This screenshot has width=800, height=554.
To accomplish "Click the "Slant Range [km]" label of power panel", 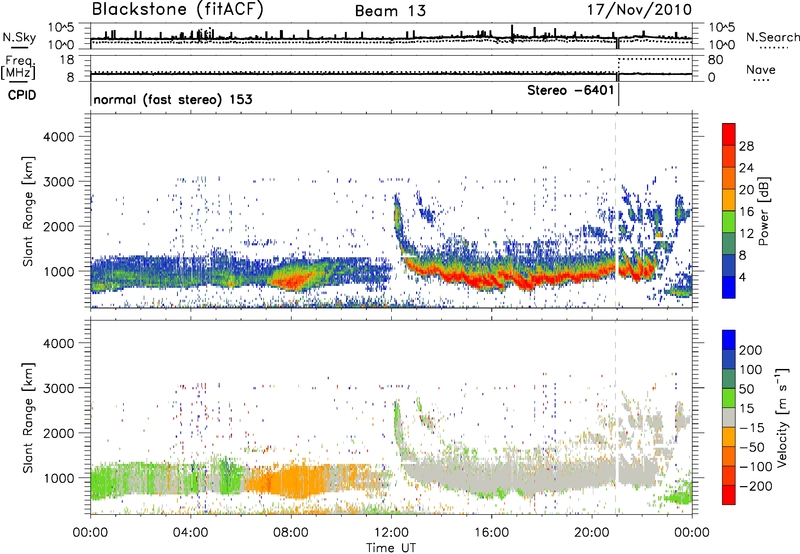I will [x=28, y=211].
